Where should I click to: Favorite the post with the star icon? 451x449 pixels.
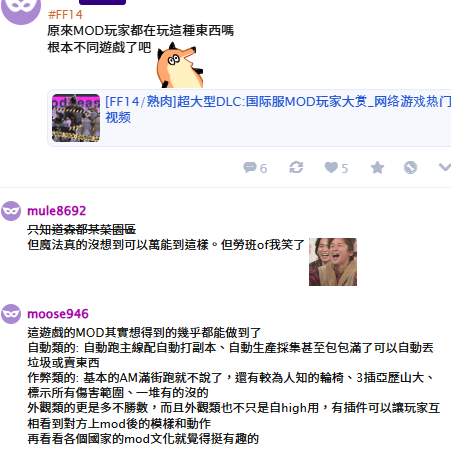(x=377, y=167)
